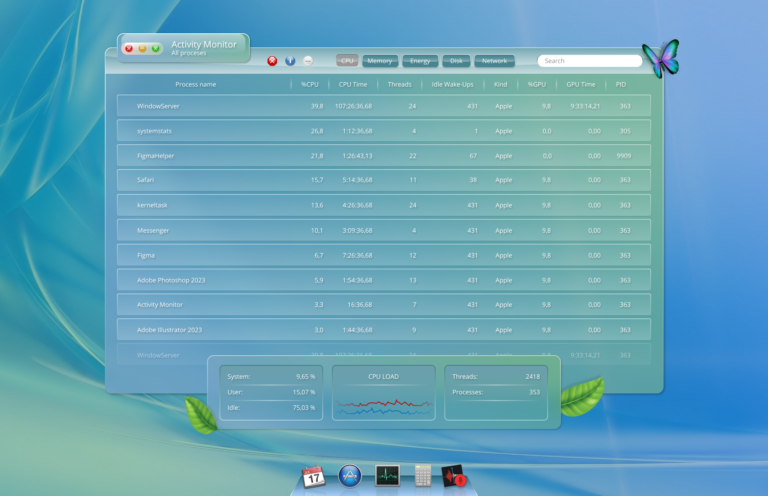Click Activity Monitor icon in dock

point(387,476)
